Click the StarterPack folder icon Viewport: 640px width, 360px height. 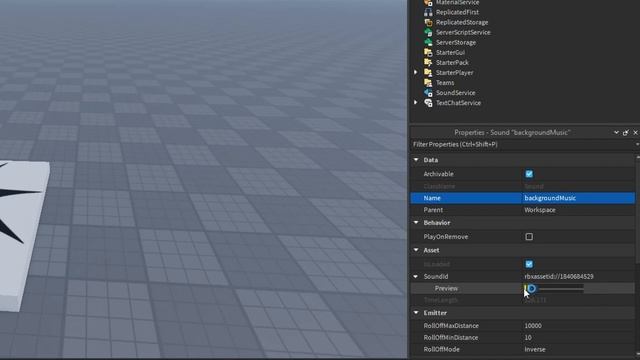(428, 62)
